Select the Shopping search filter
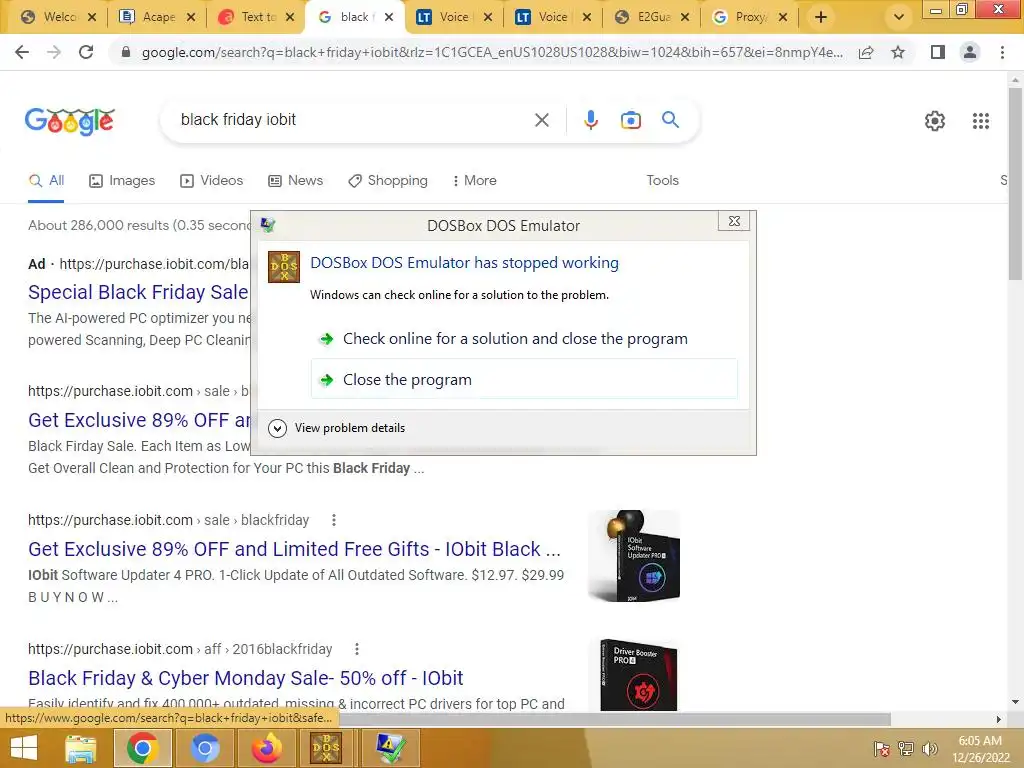The width and height of the screenshot is (1024, 768). (388, 181)
